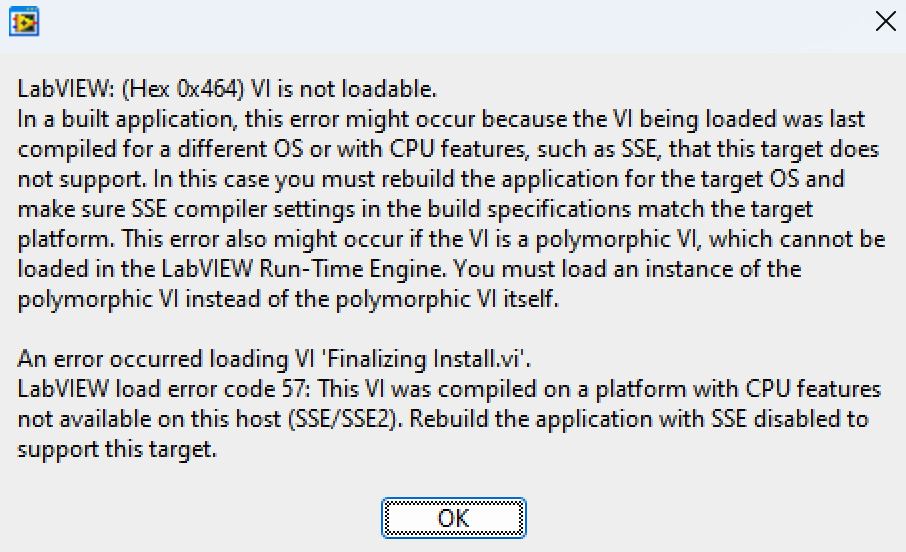
Task: Click the 'In a built application' sentence start
Action: click(125, 119)
